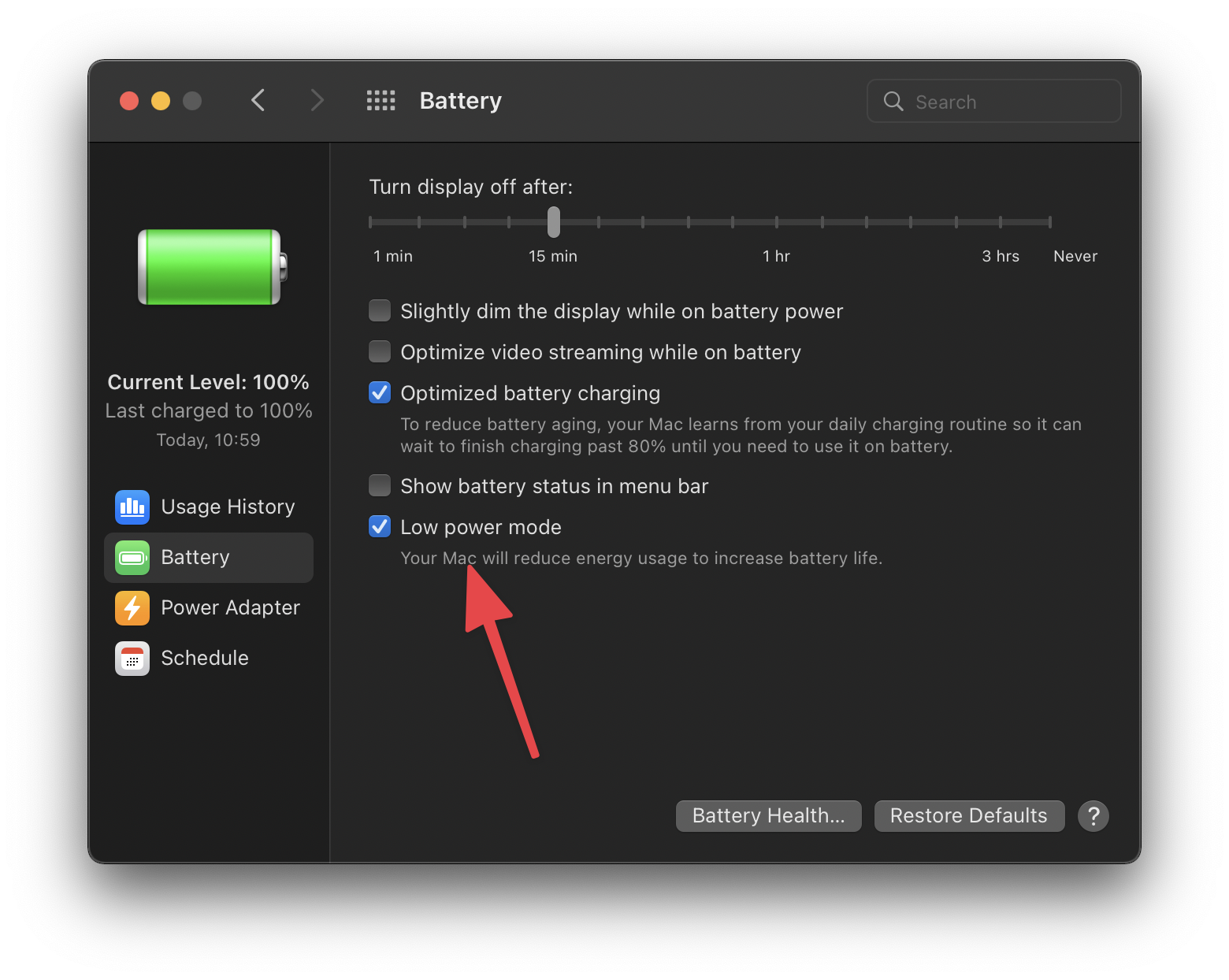Image resolution: width=1229 pixels, height=980 pixels.
Task: Switch to Power Adapter settings
Action: click(x=209, y=607)
